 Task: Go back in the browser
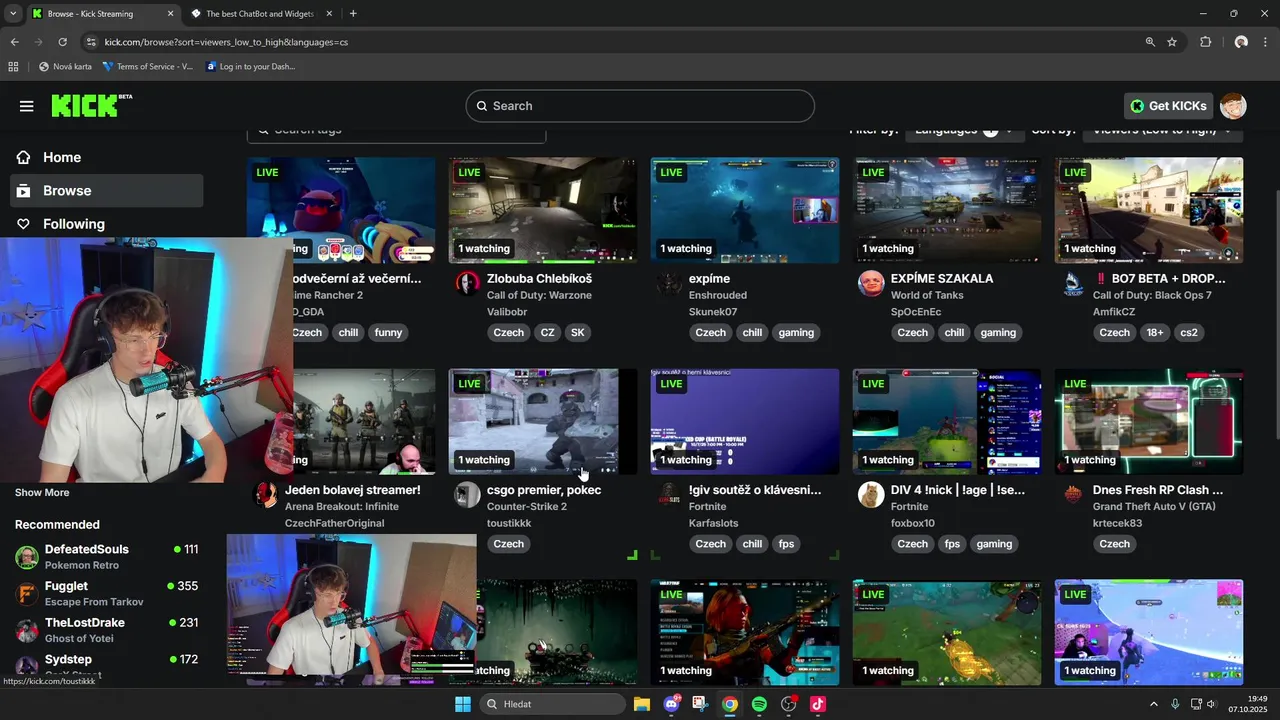pos(14,42)
